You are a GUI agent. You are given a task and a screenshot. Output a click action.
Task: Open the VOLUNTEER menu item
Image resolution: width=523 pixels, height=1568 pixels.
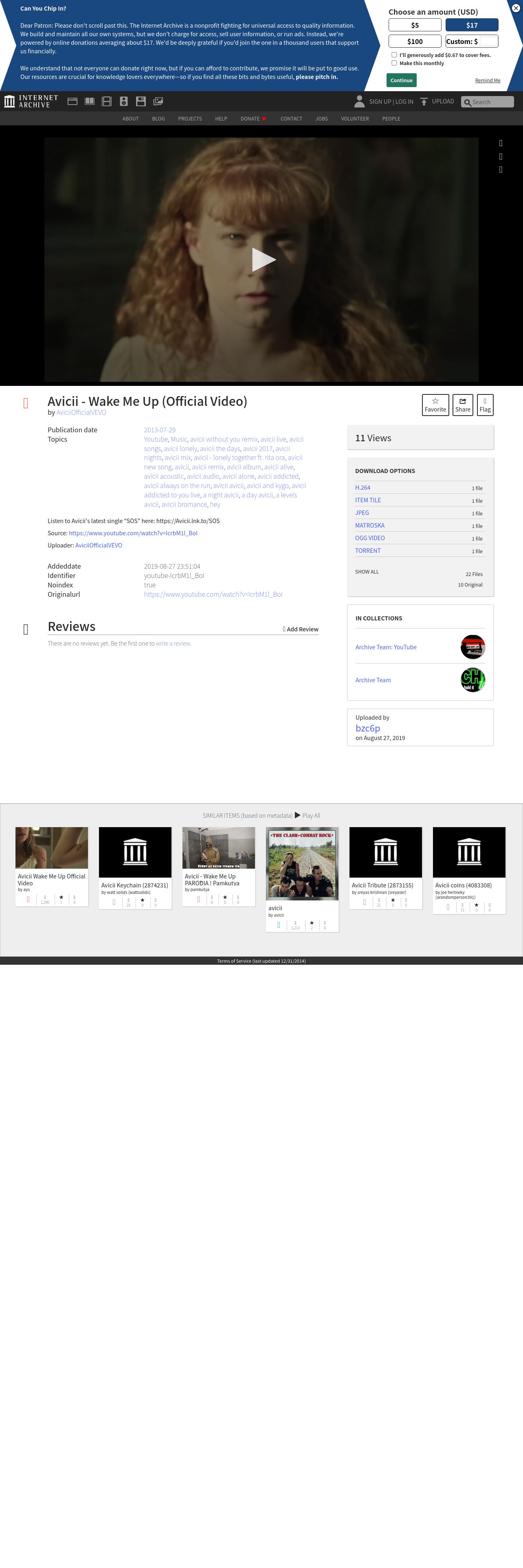coord(355,119)
